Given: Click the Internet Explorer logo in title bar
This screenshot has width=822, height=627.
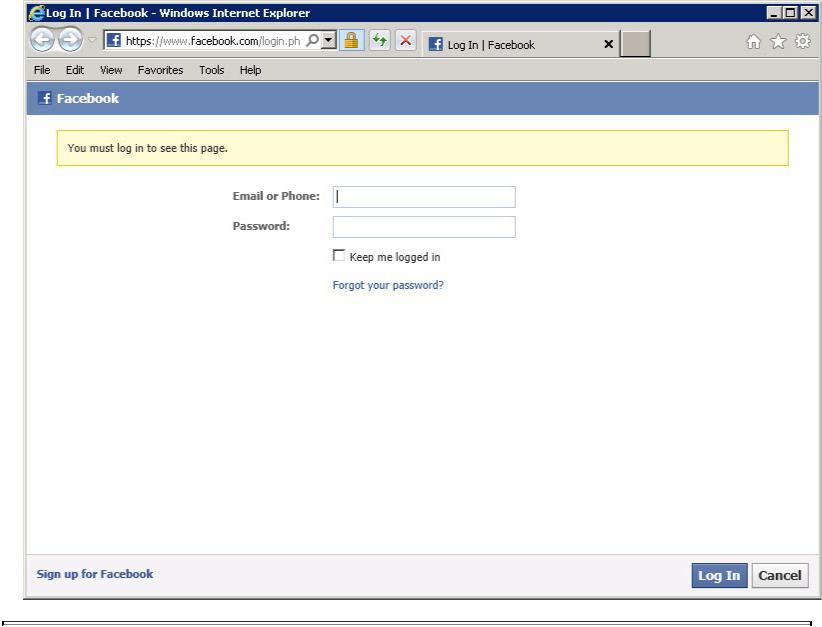Looking at the screenshot, I should (x=37, y=13).
